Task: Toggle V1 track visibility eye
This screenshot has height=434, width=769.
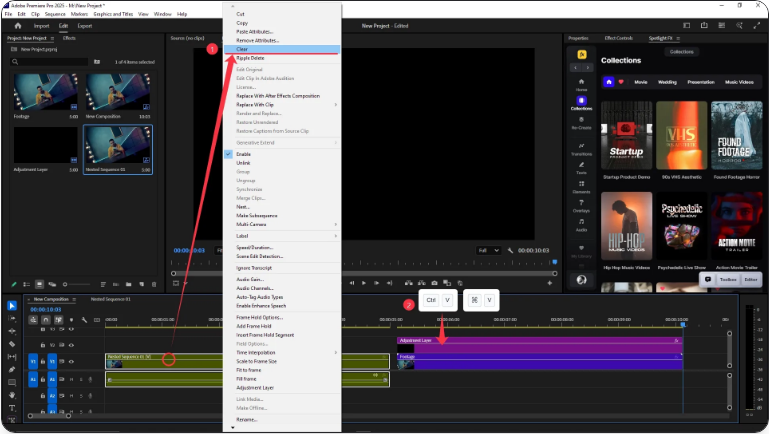Action: 71,361
